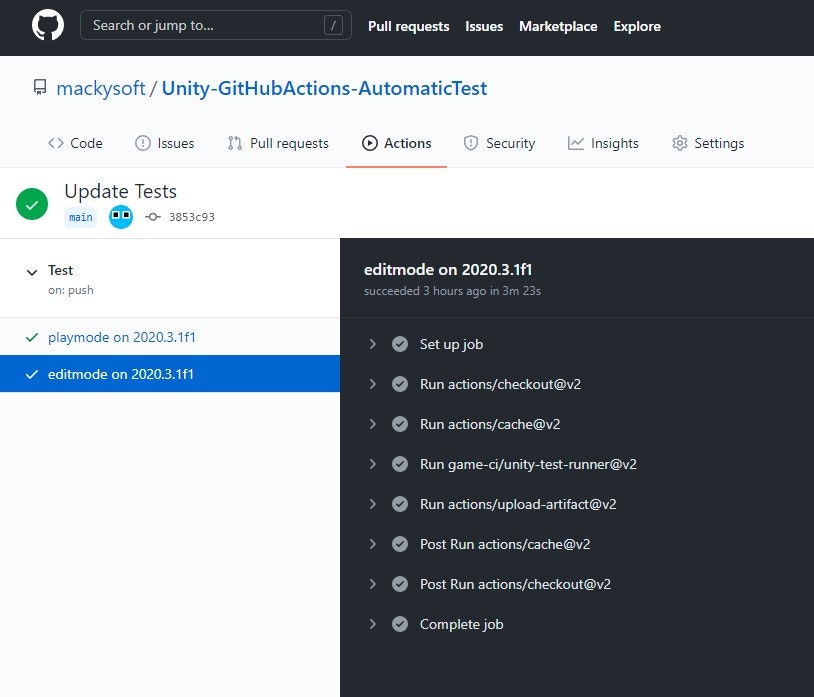Click the success check icon of Set up job
This screenshot has width=814, height=697.
(400, 344)
